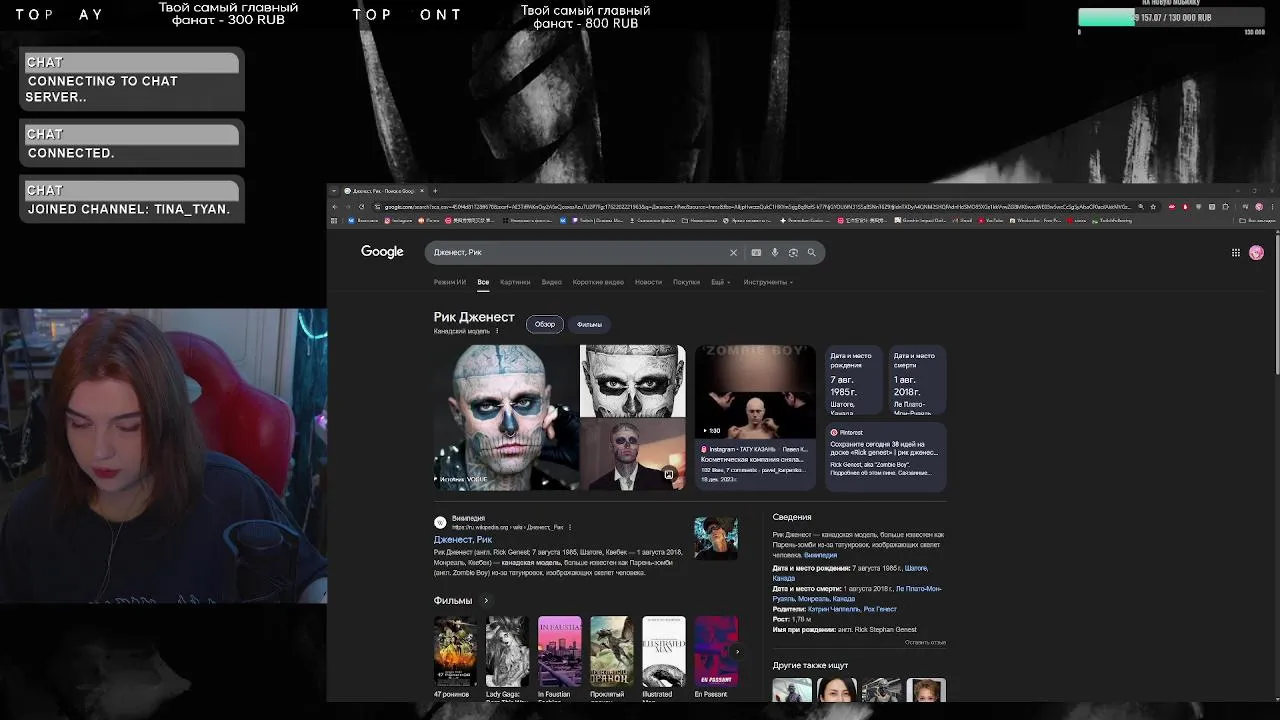1280x720 pixels.
Task: Reload the page with the refresh icon
Action: [x=361, y=207]
